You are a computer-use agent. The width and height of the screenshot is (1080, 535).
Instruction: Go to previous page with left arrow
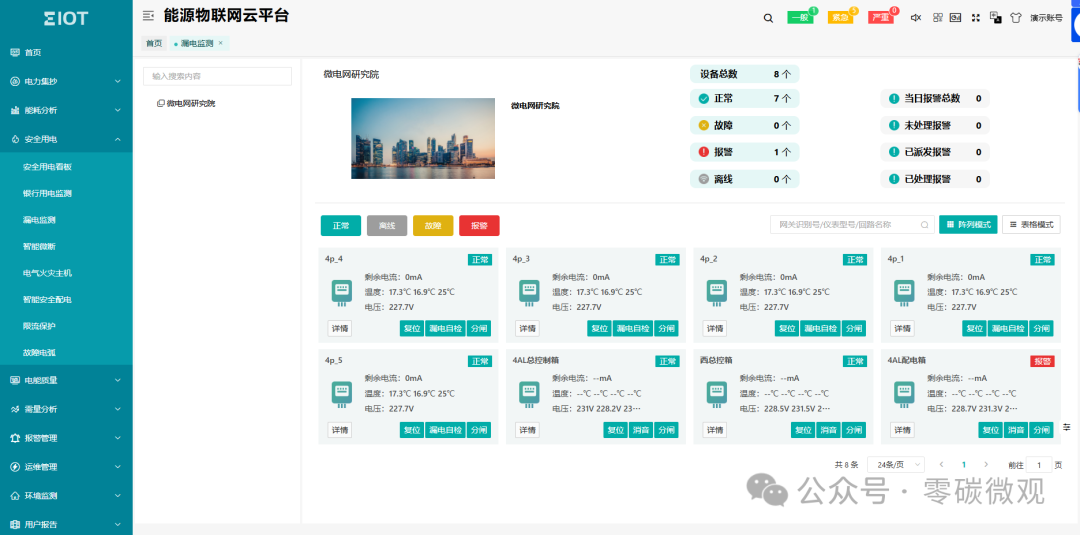(942, 465)
